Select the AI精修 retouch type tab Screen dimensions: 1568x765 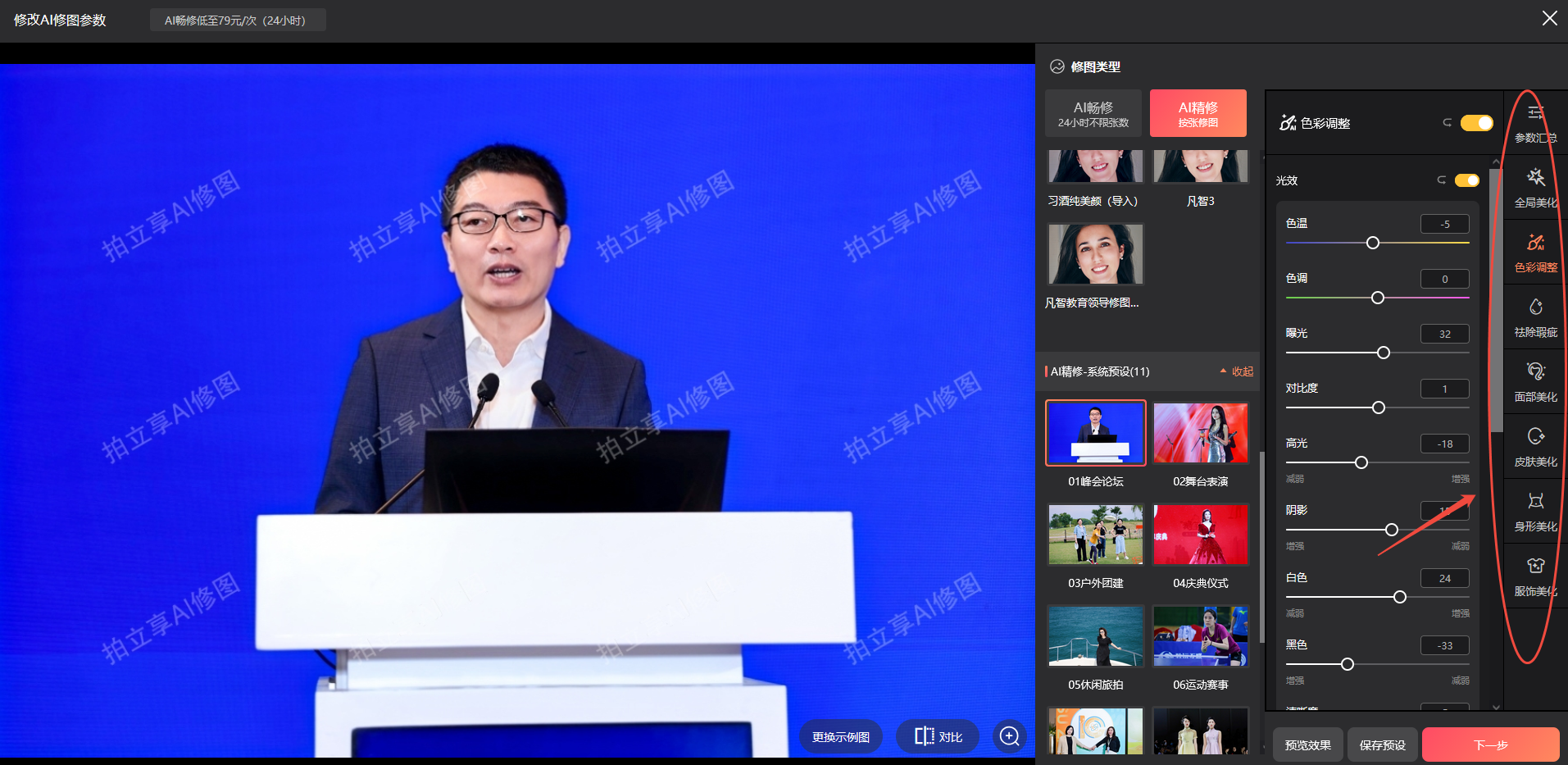point(1198,113)
